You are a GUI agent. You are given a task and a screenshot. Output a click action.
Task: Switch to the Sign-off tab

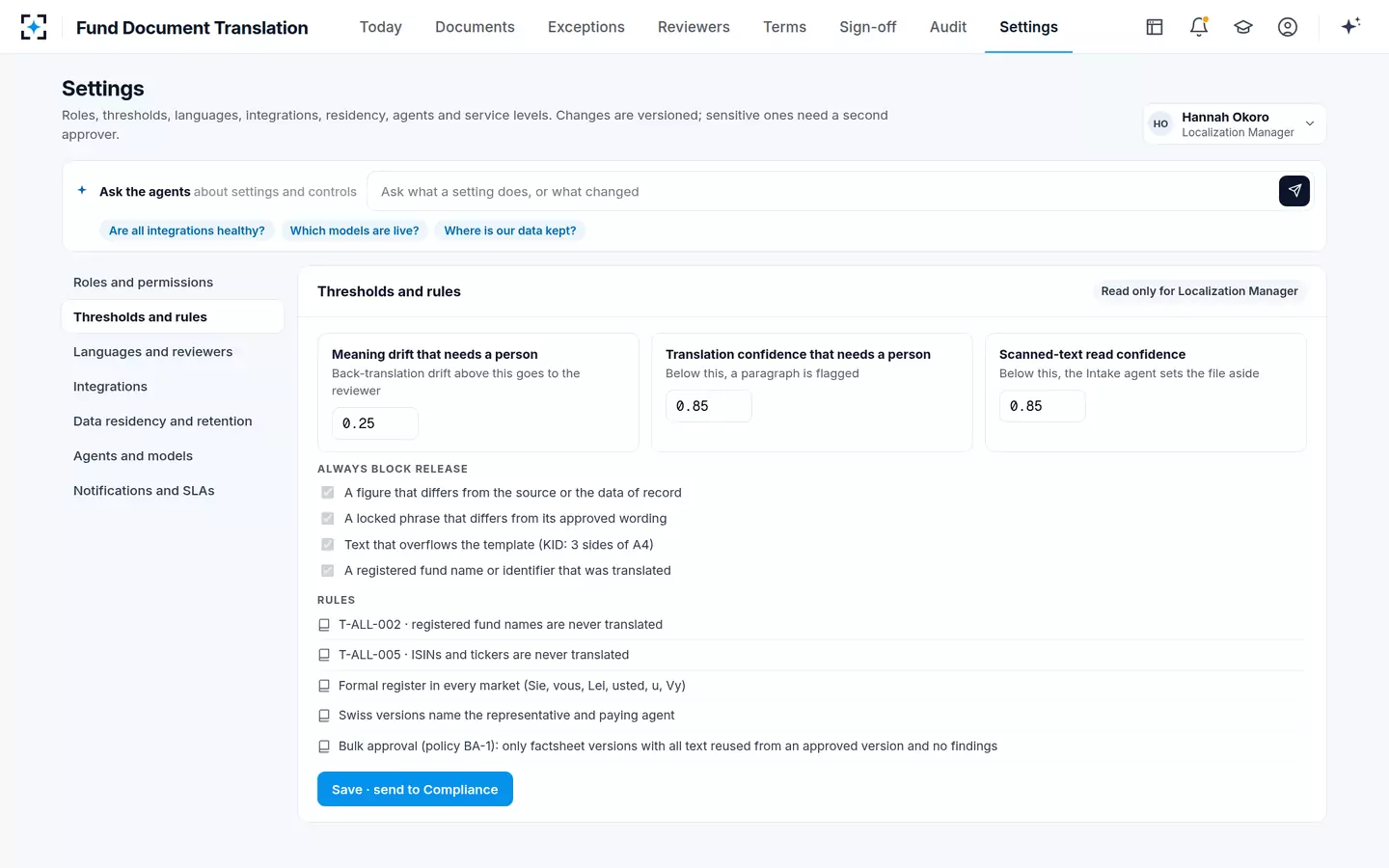coord(868,27)
